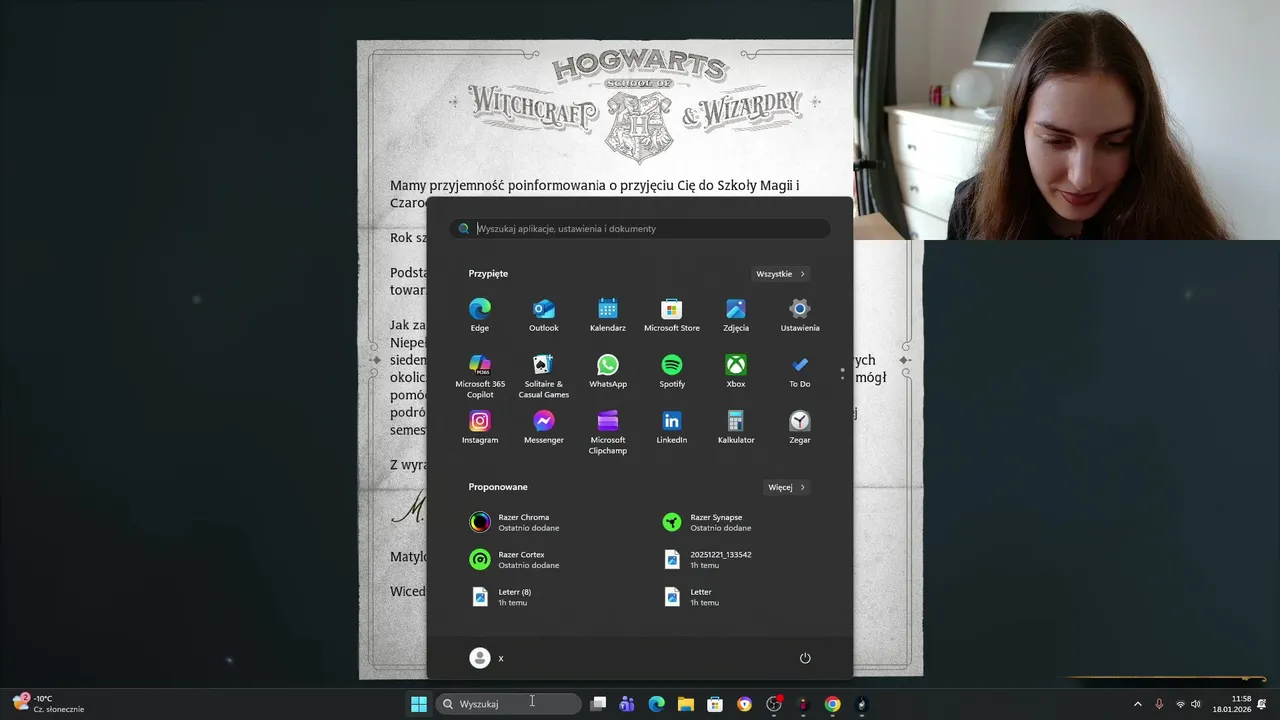Launch the Zdjęcia app
This screenshot has width=1280, height=720.
point(736,314)
